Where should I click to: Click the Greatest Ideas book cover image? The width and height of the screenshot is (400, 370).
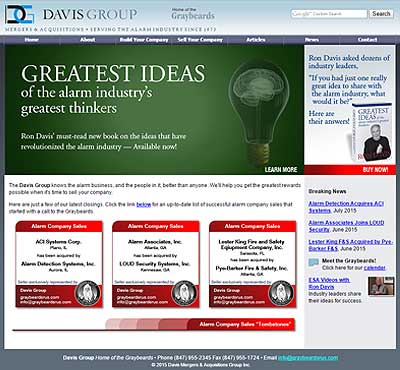pos(372,133)
